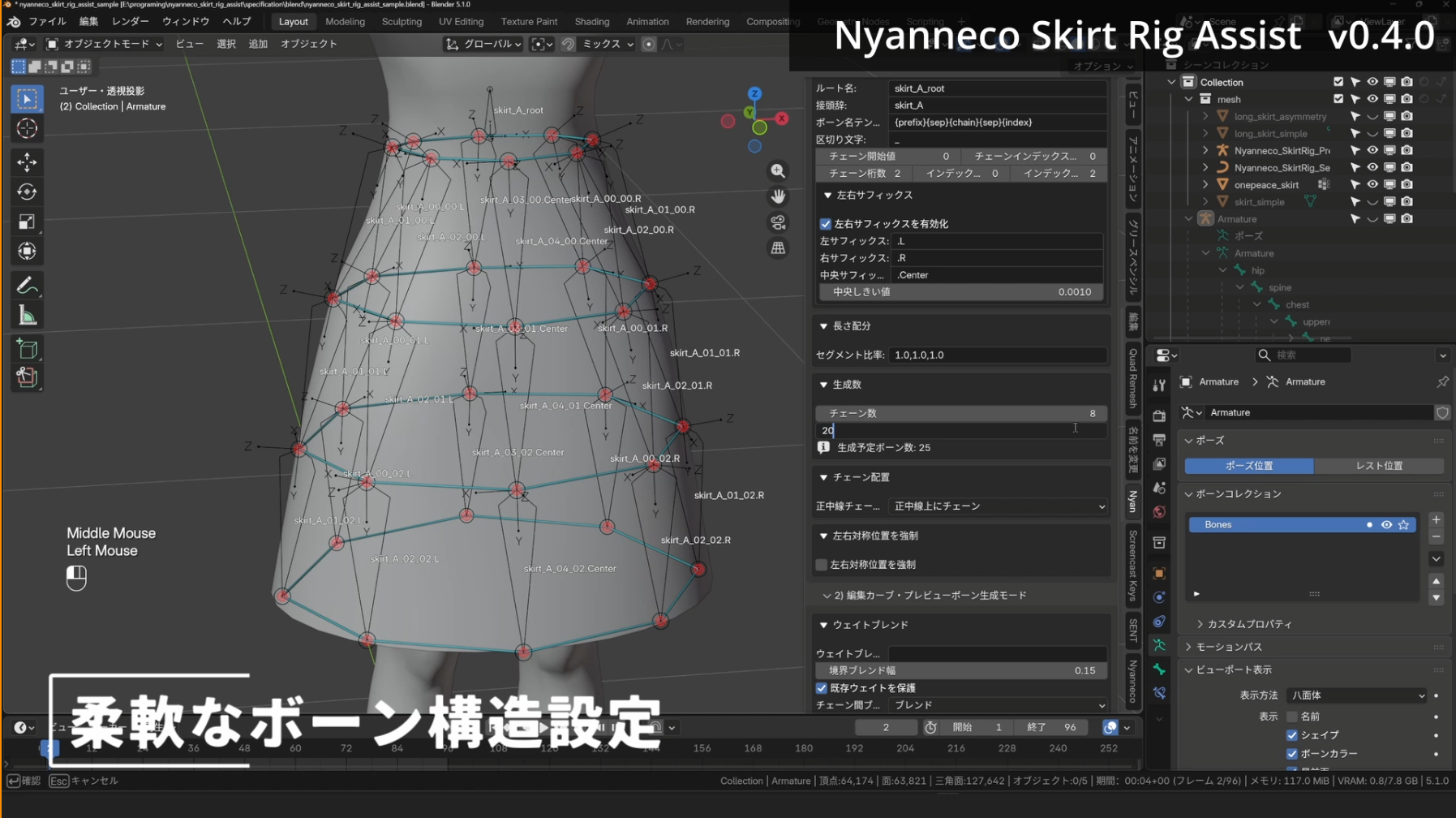The image size is (1456, 818).
Task: Click the viewport pan hand icon
Action: point(778,197)
